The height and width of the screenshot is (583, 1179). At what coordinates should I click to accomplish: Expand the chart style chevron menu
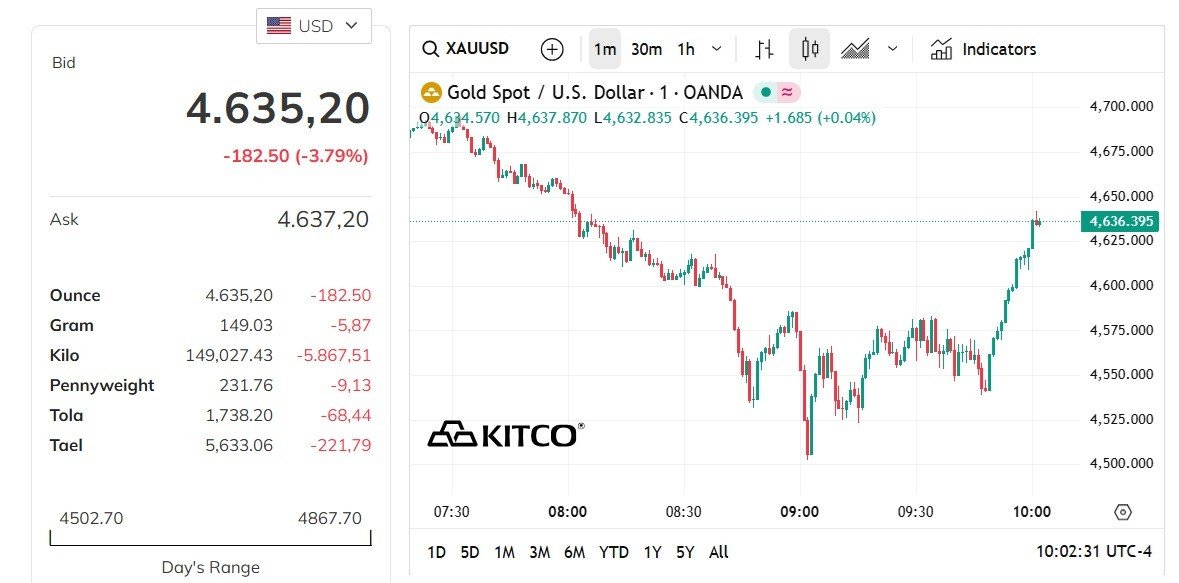(x=893, y=49)
